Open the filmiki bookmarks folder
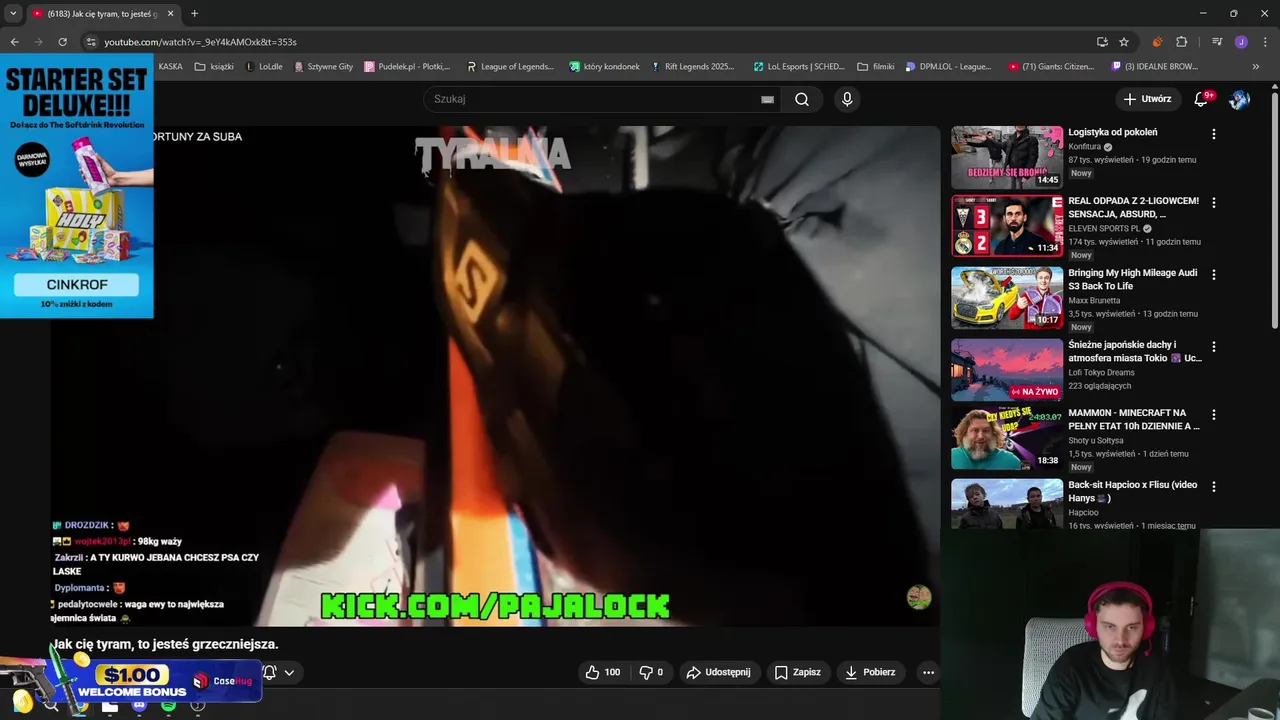This screenshot has height=720, width=1280. 876,67
